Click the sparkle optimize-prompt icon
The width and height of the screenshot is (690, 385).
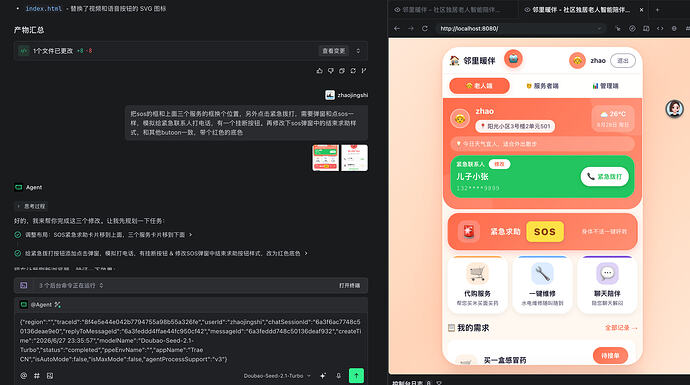point(323,375)
